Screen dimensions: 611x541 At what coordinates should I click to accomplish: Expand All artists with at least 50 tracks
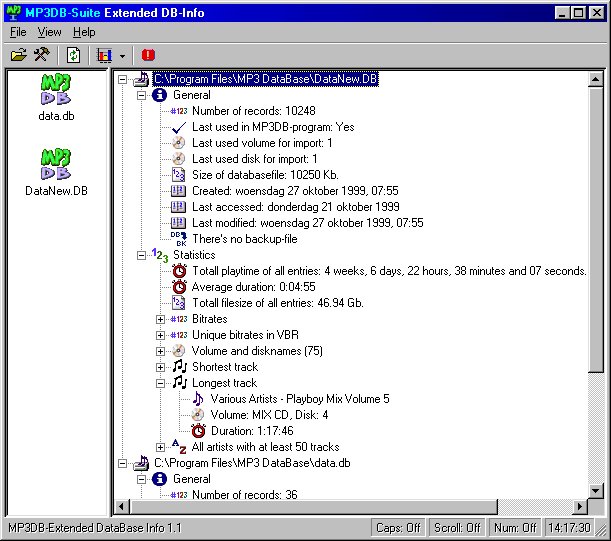pyautogui.click(x=160, y=447)
